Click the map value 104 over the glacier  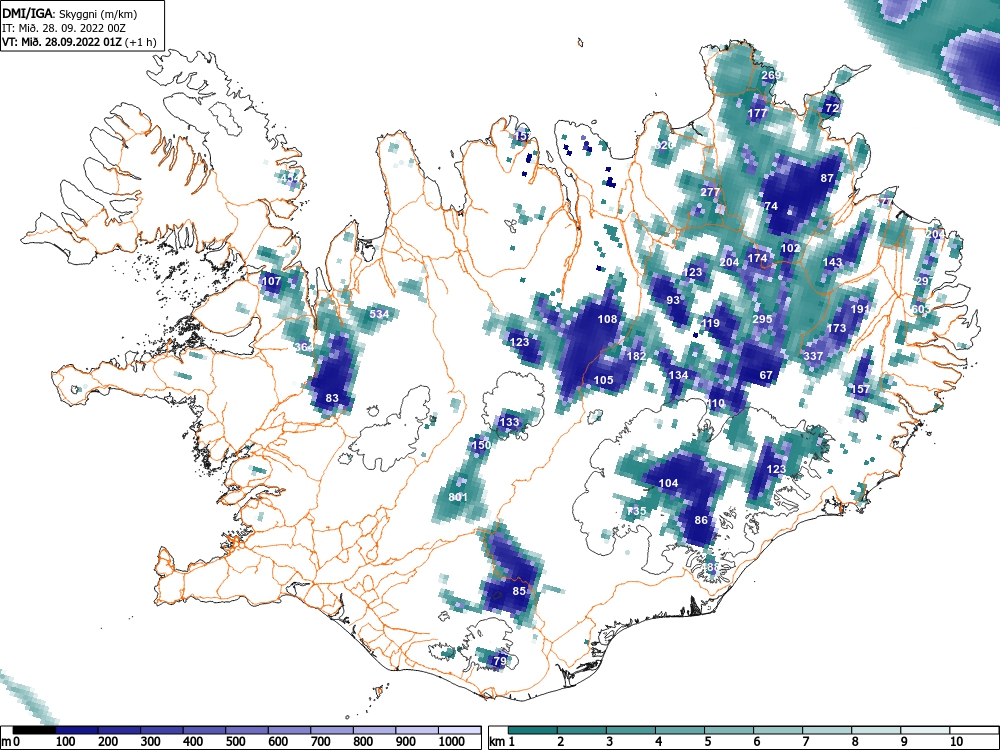[668, 483]
